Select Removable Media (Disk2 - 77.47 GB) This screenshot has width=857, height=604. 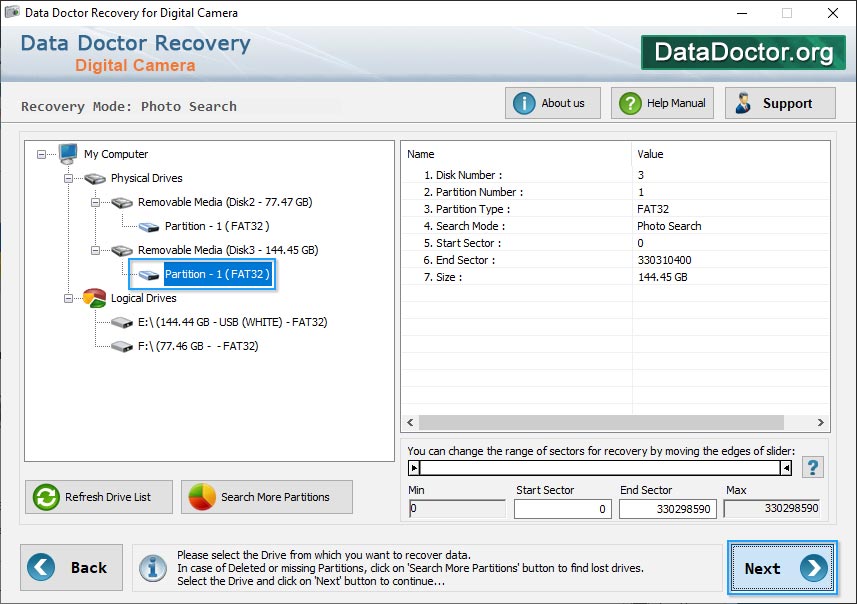[x=225, y=202]
